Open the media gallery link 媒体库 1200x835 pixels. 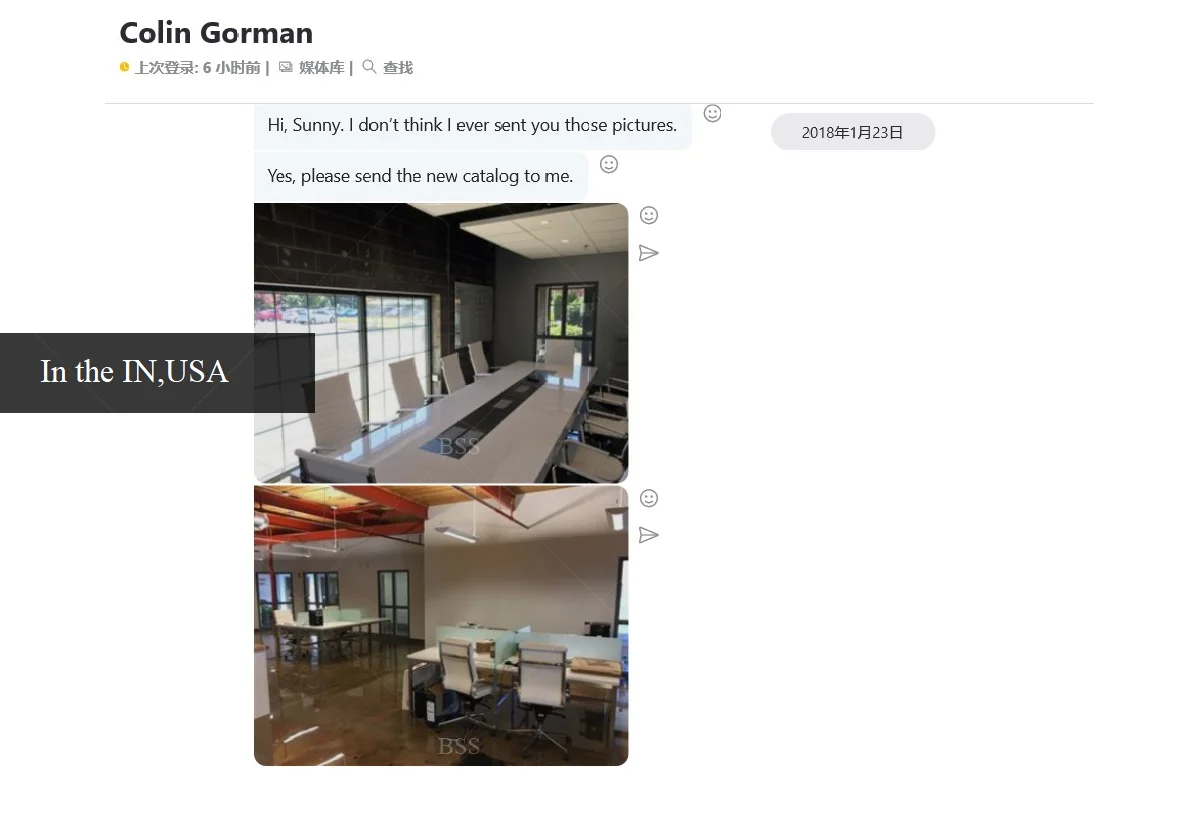(321, 67)
